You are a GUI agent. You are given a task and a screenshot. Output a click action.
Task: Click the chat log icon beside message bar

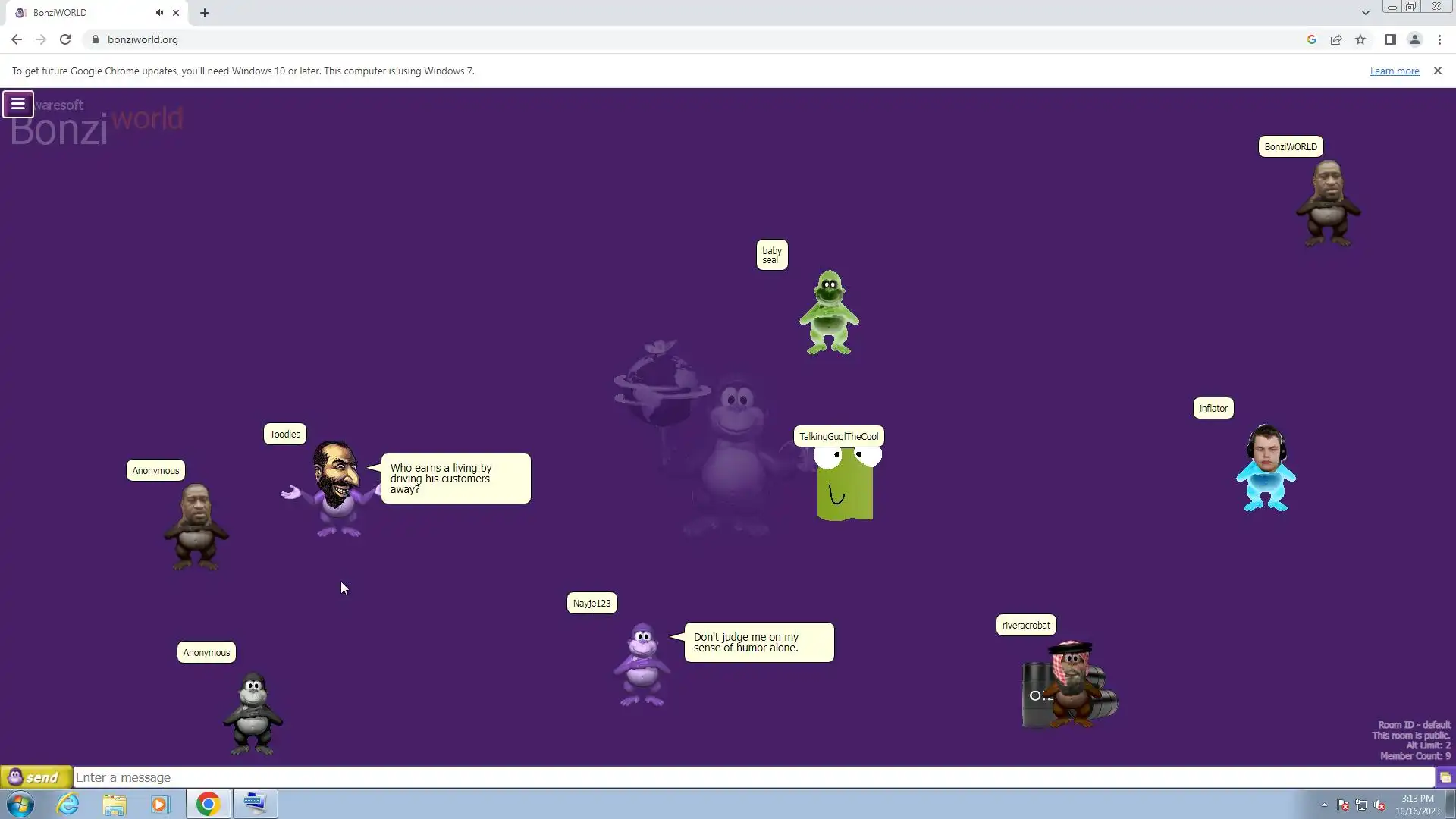[x=1445, y=777]
